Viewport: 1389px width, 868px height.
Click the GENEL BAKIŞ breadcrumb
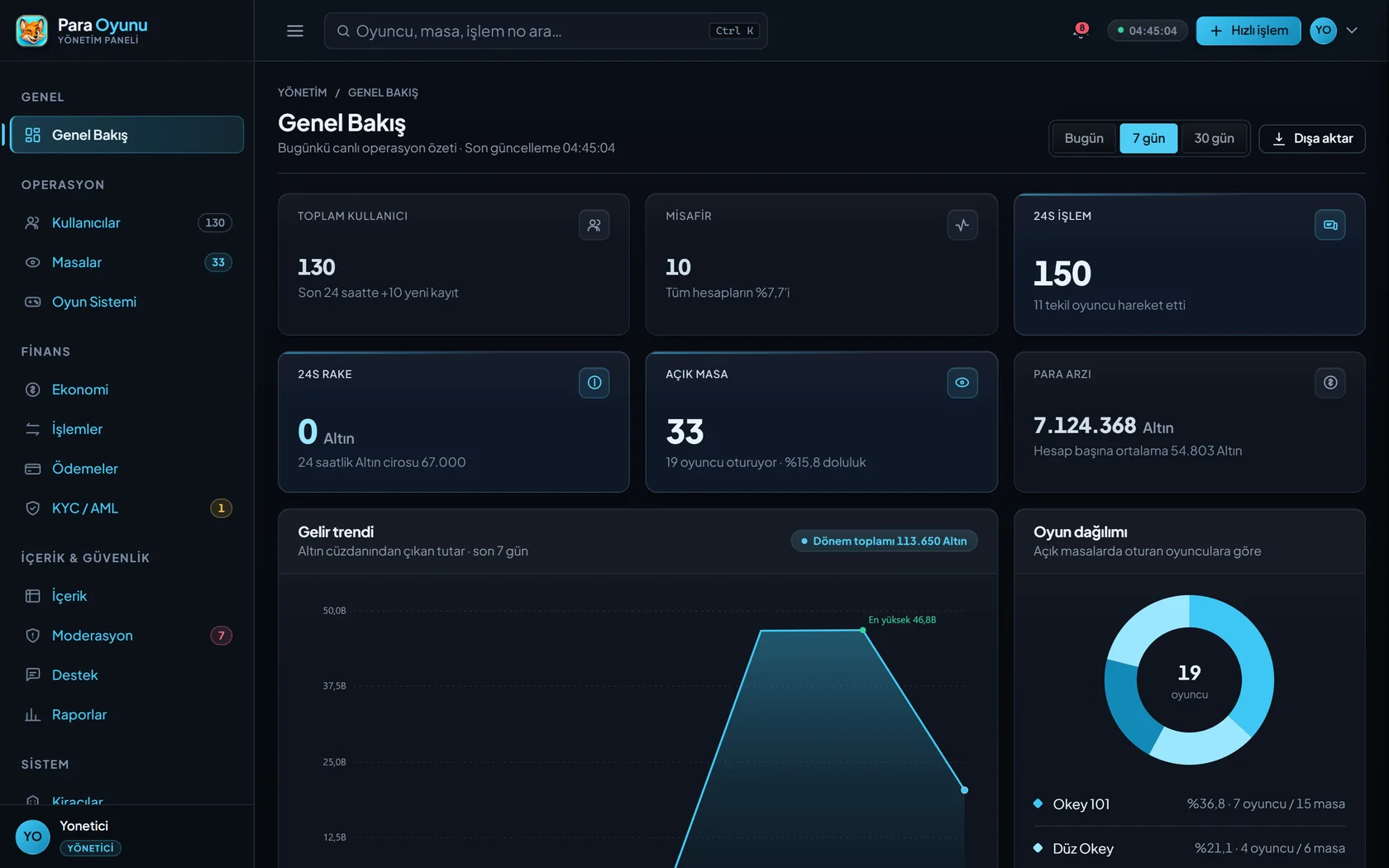[x=383, y=93]
